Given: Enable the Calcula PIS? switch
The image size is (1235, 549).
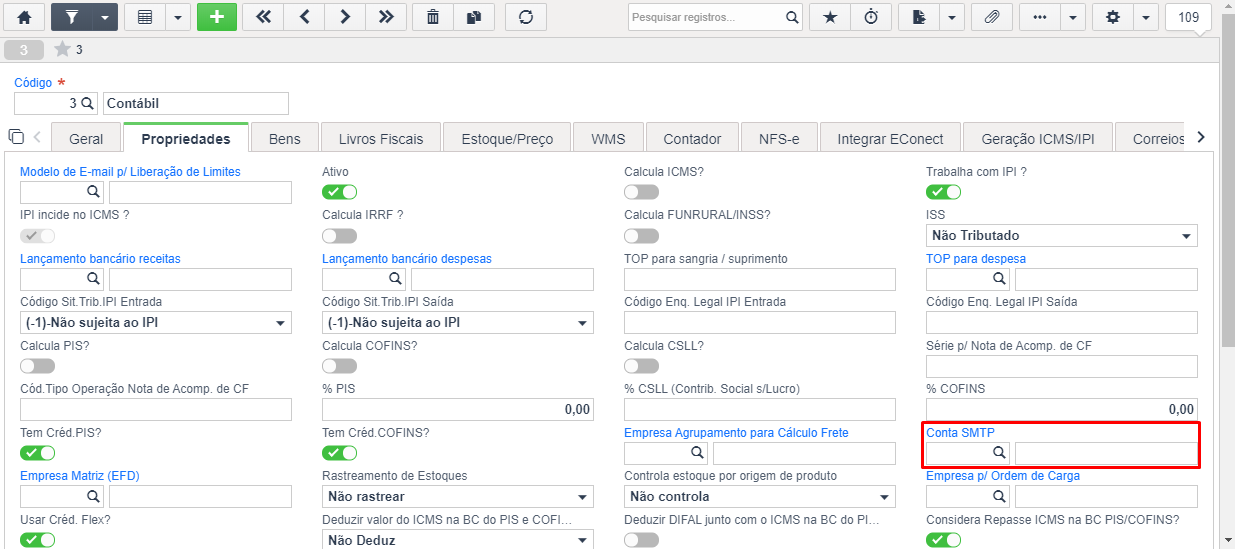Looking at the screenshot, I should pos(37,366).
